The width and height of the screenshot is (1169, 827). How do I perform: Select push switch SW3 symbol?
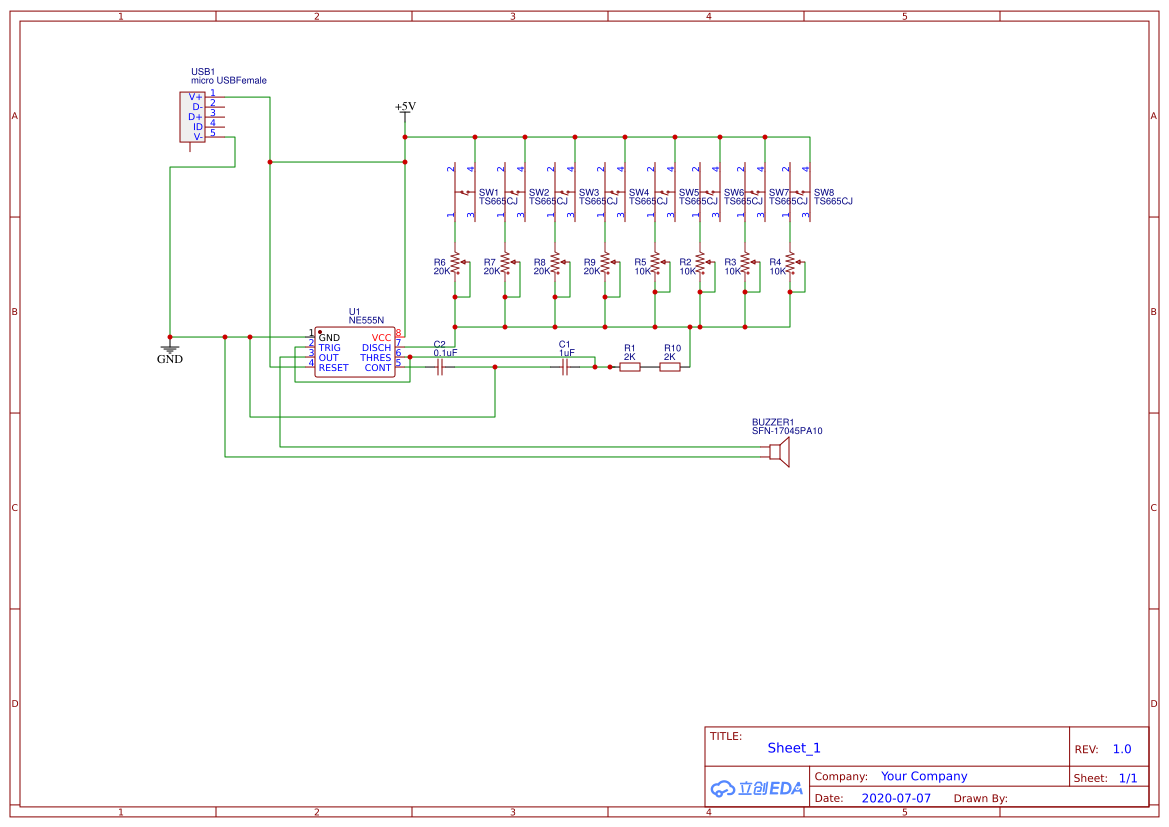(x=565, y=192)
